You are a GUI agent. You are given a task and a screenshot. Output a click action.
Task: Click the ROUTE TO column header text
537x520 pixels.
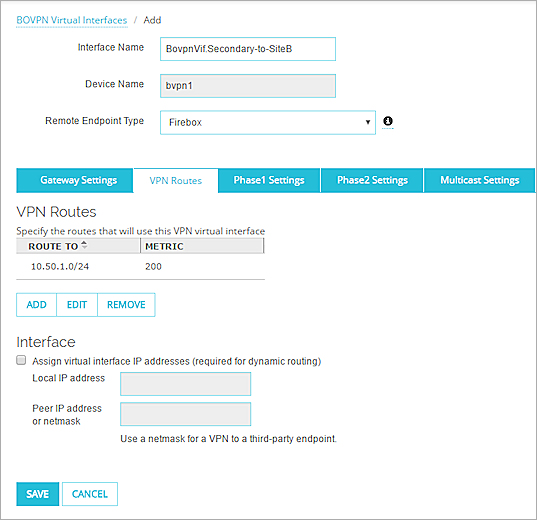click(53, 246)
